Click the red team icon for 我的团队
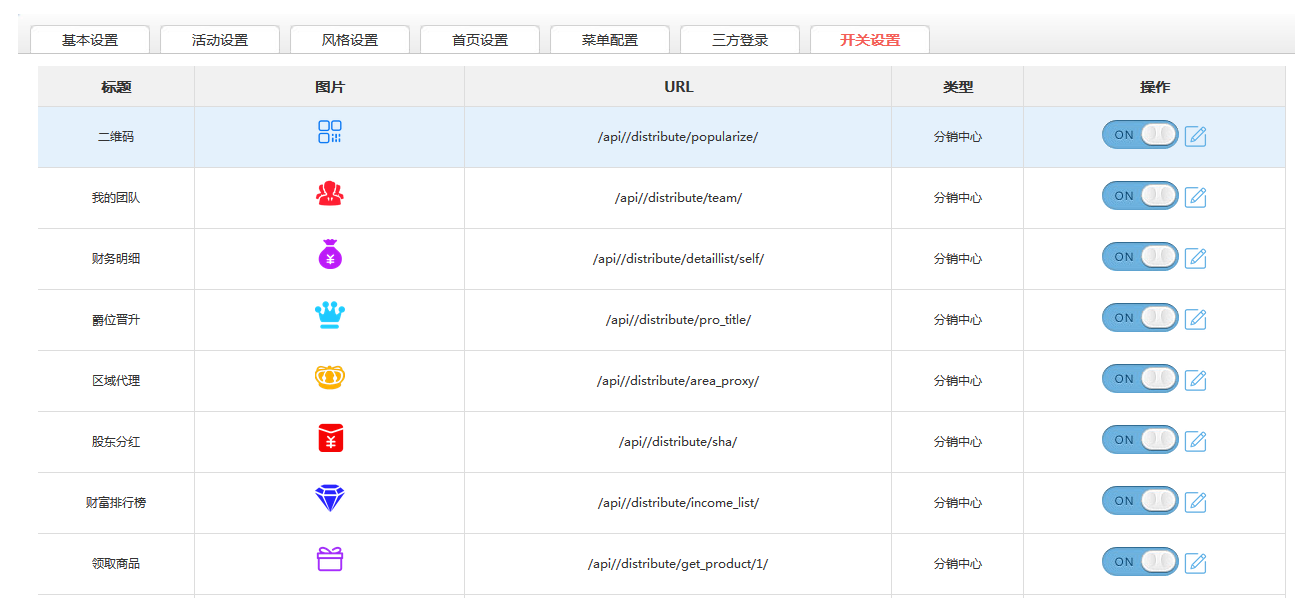 (x=329, y=194)
